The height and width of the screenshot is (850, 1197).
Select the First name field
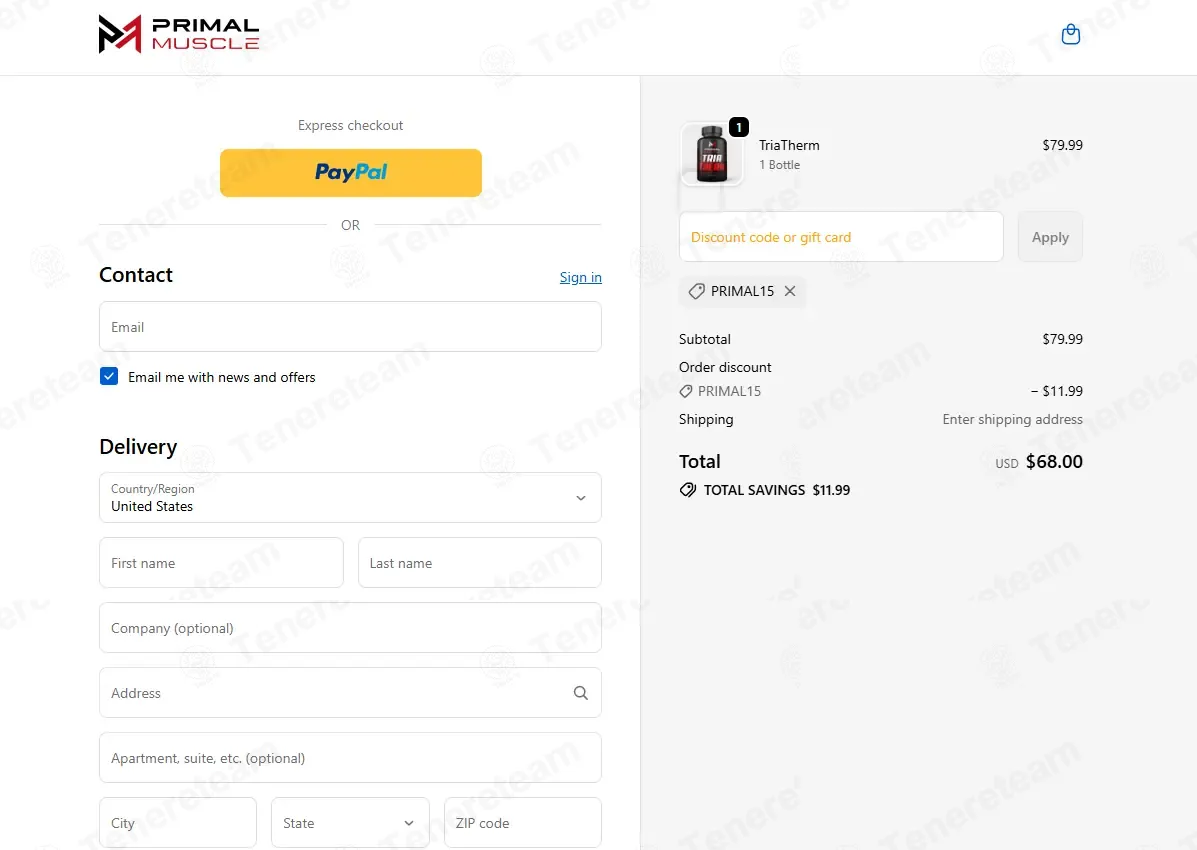pos(221,563)
